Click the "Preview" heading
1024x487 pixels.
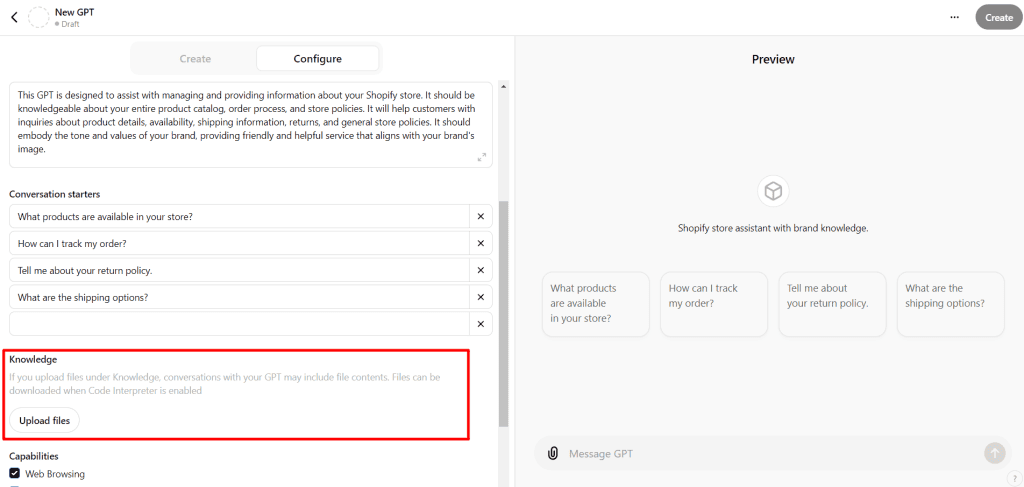pyautogui.click(x=773, y=59)
